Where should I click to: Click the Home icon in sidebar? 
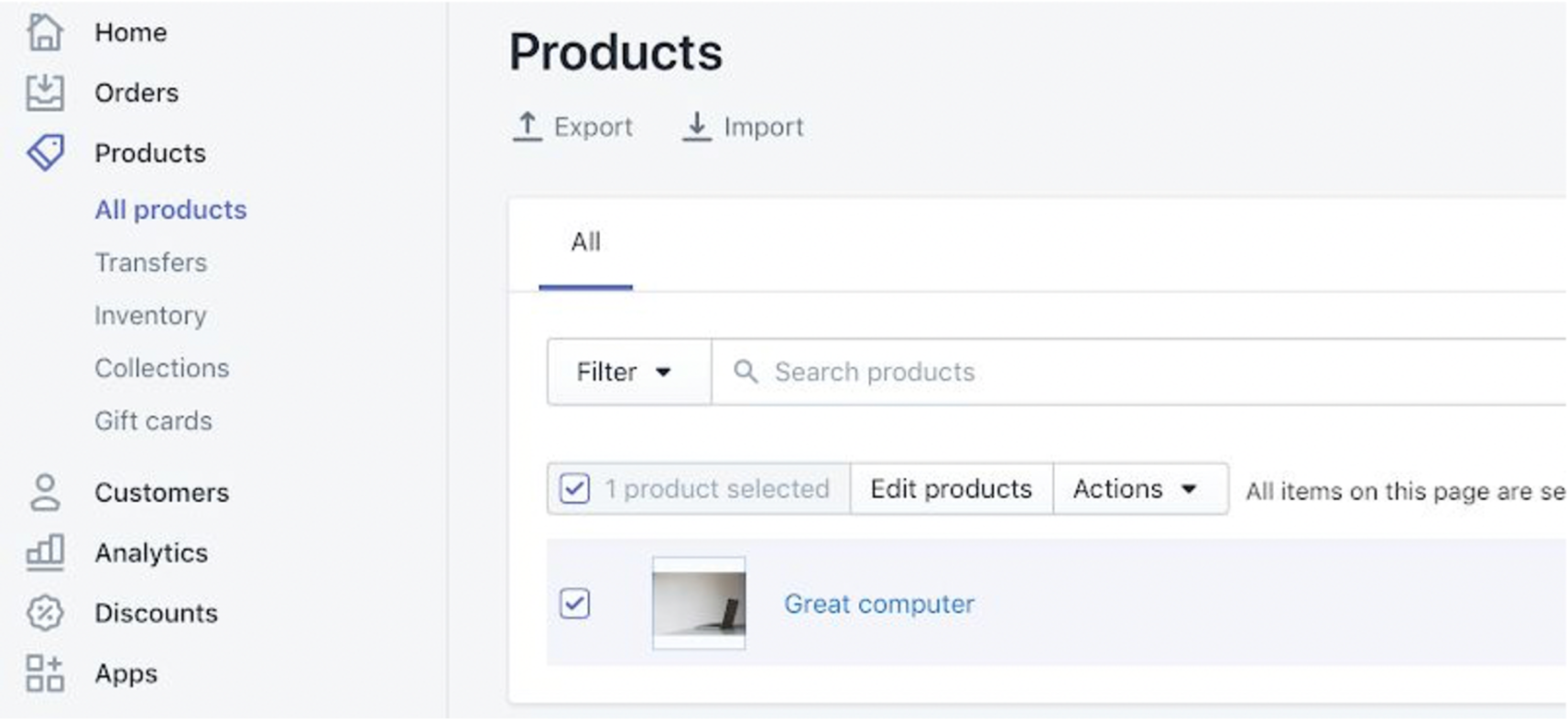click(46, 31)
